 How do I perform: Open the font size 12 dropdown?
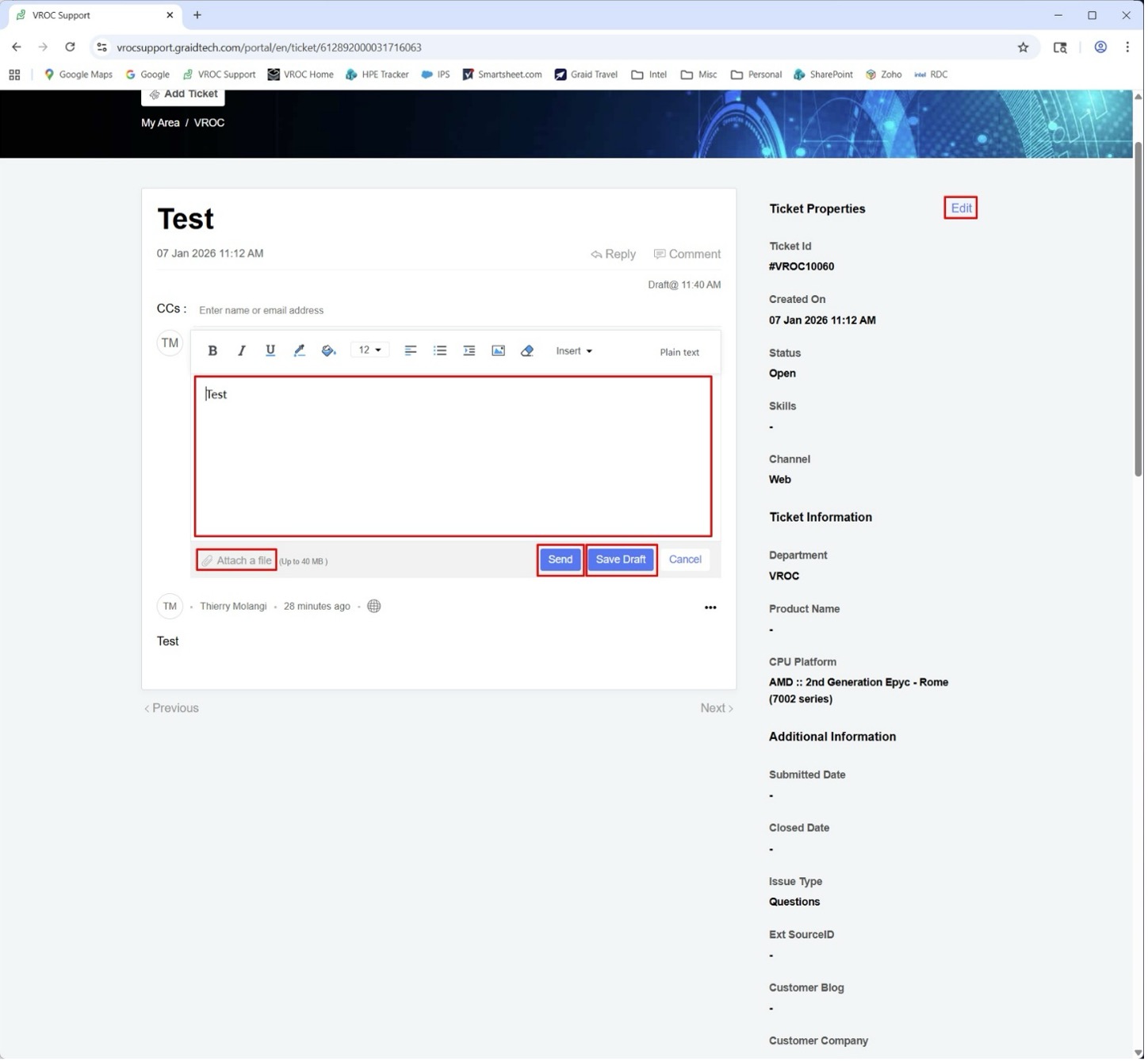(370, 350)
